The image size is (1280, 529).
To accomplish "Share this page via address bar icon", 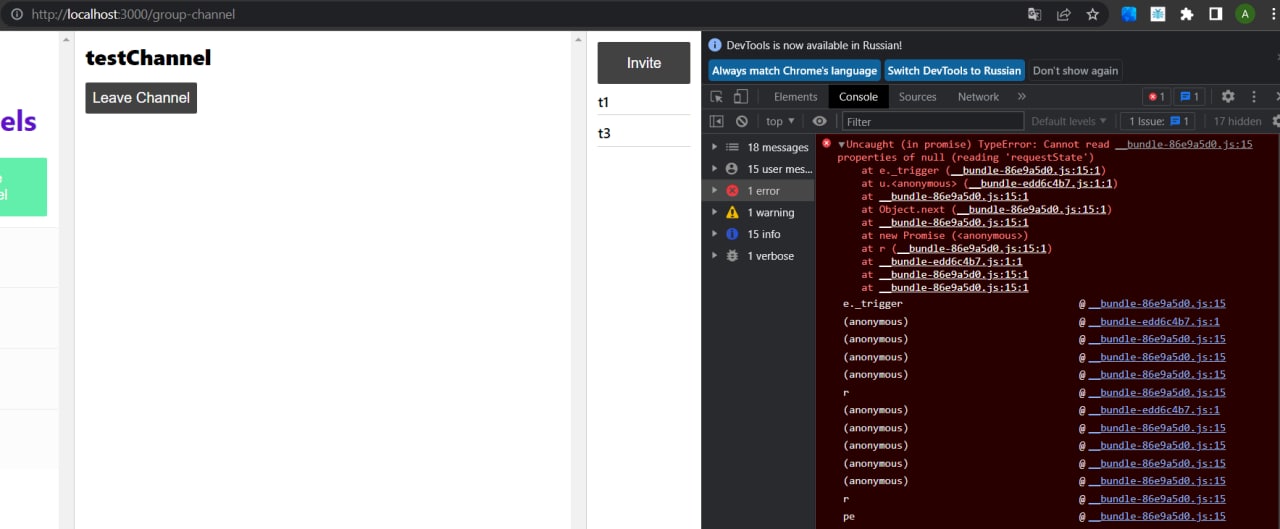I will (1064, 14).
